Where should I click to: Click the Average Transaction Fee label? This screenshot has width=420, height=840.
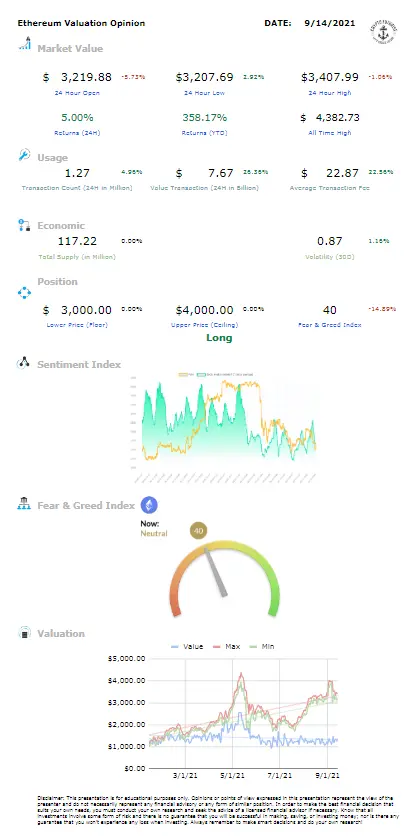[330, 188]
